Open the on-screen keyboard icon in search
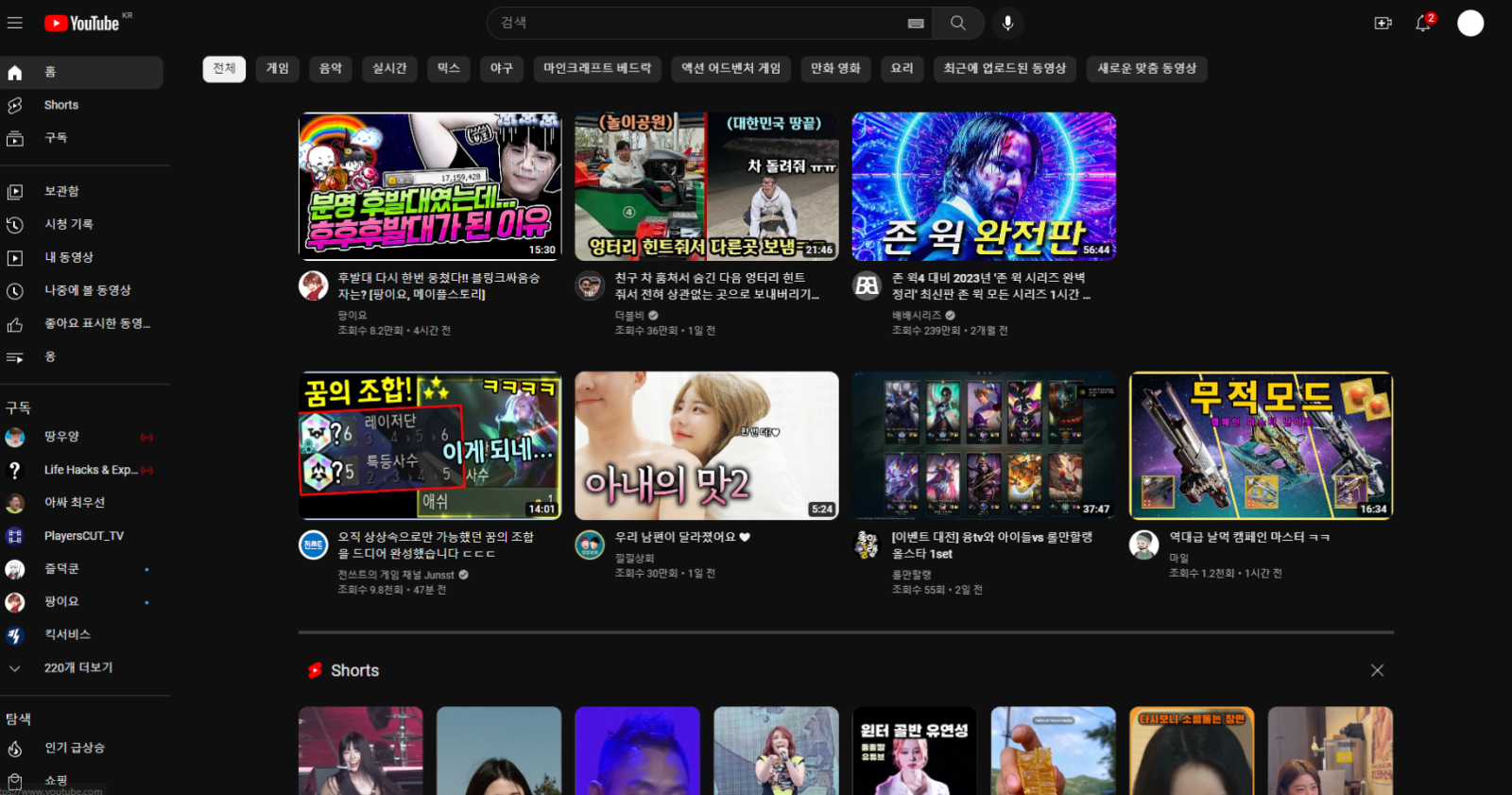1512x795 pixels. point(915,24)
